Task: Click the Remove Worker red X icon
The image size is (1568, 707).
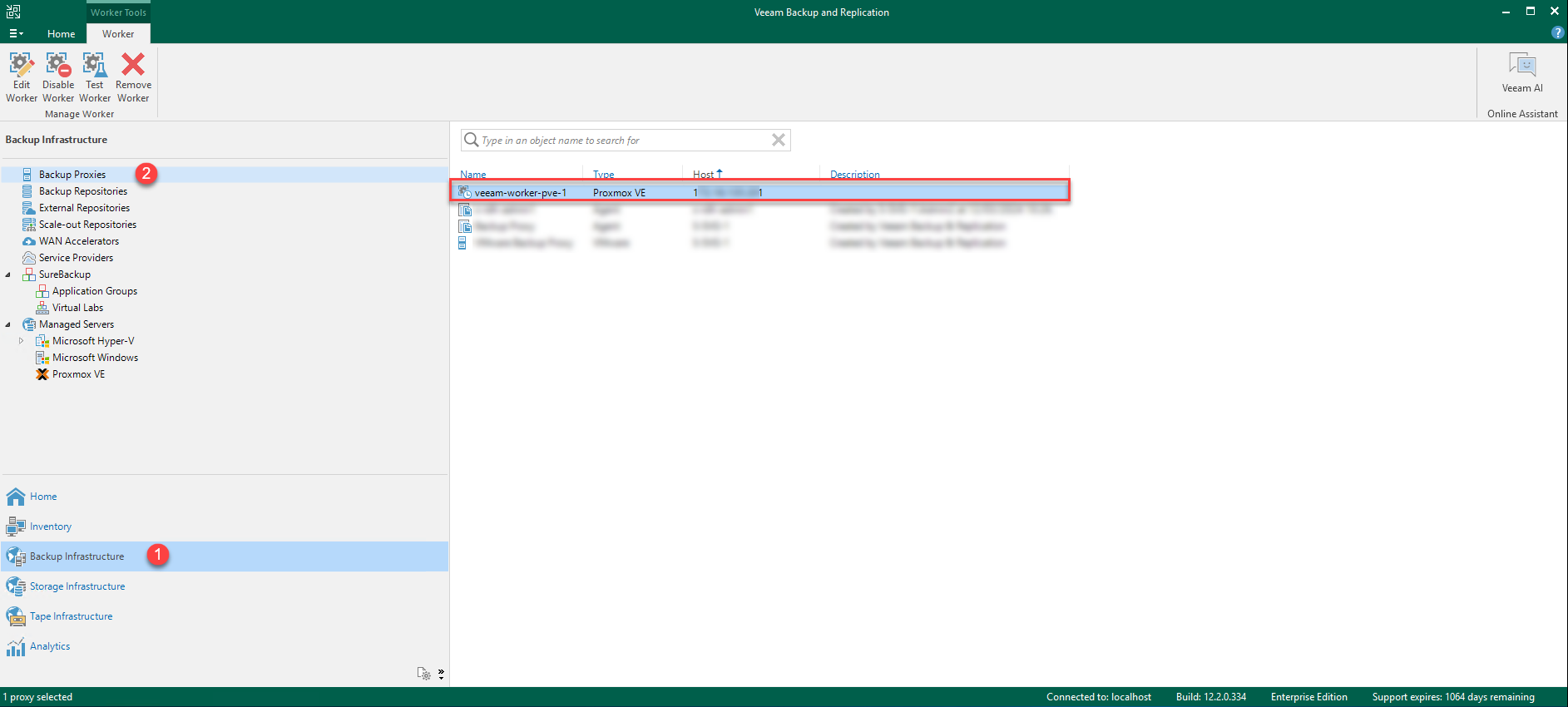Action: [x=133, y=65]
